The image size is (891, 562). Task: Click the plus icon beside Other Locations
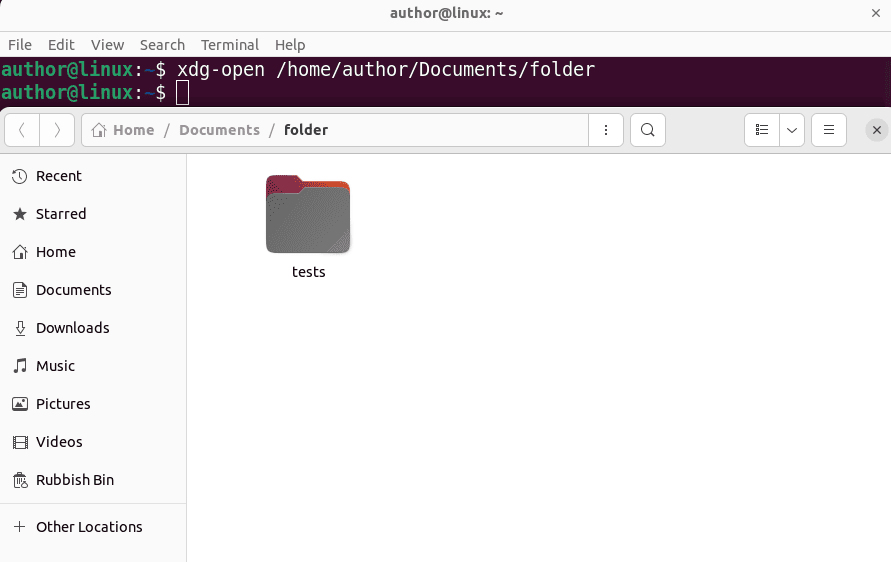[19, 527]
